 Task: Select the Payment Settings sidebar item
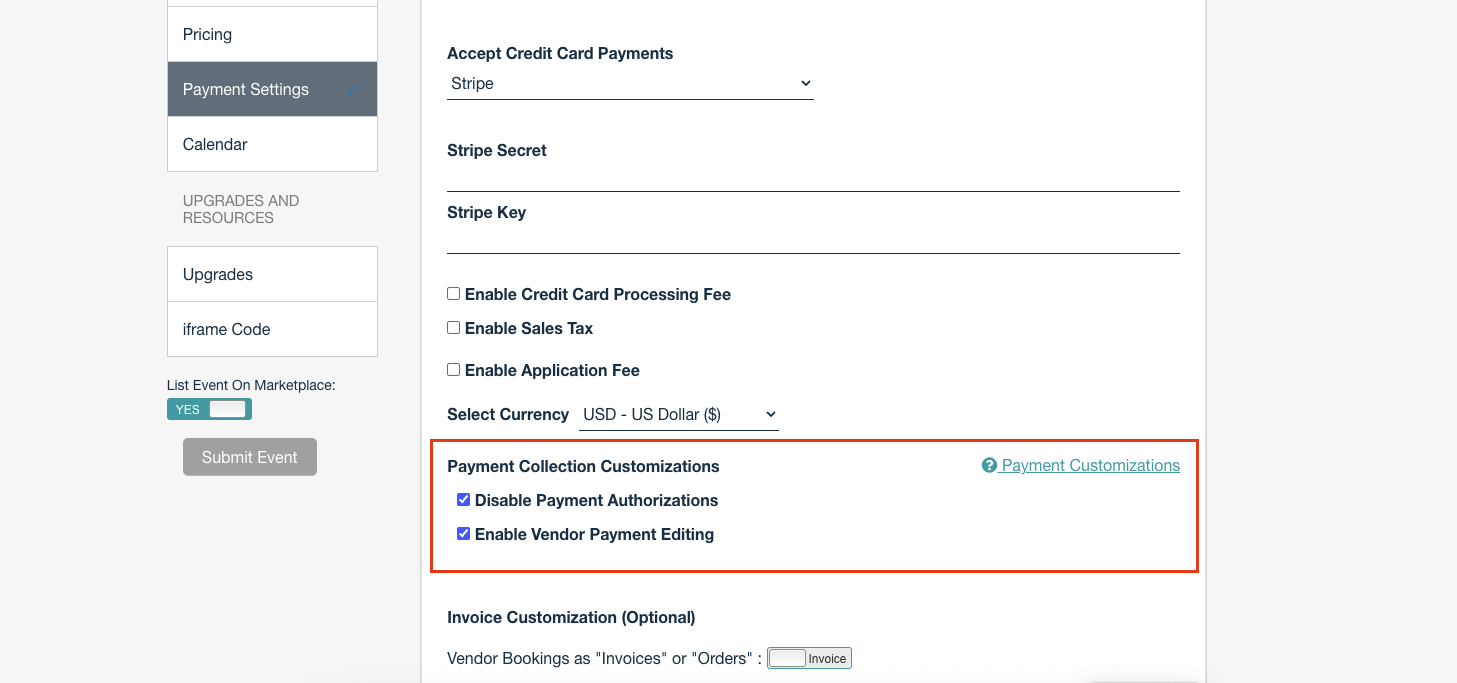coord(272,89)
